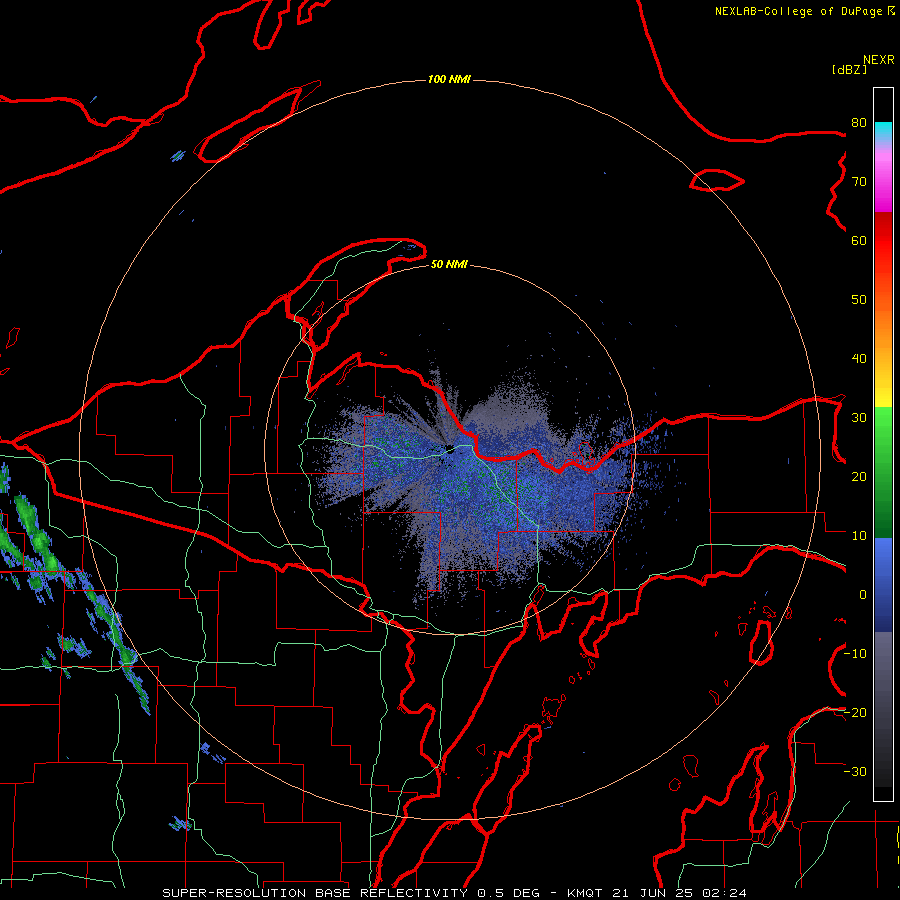Click the -20 value on the dBZ scale
Viewport: 900px width, 900px height.
pyautogui.click(x=855, y=712)
